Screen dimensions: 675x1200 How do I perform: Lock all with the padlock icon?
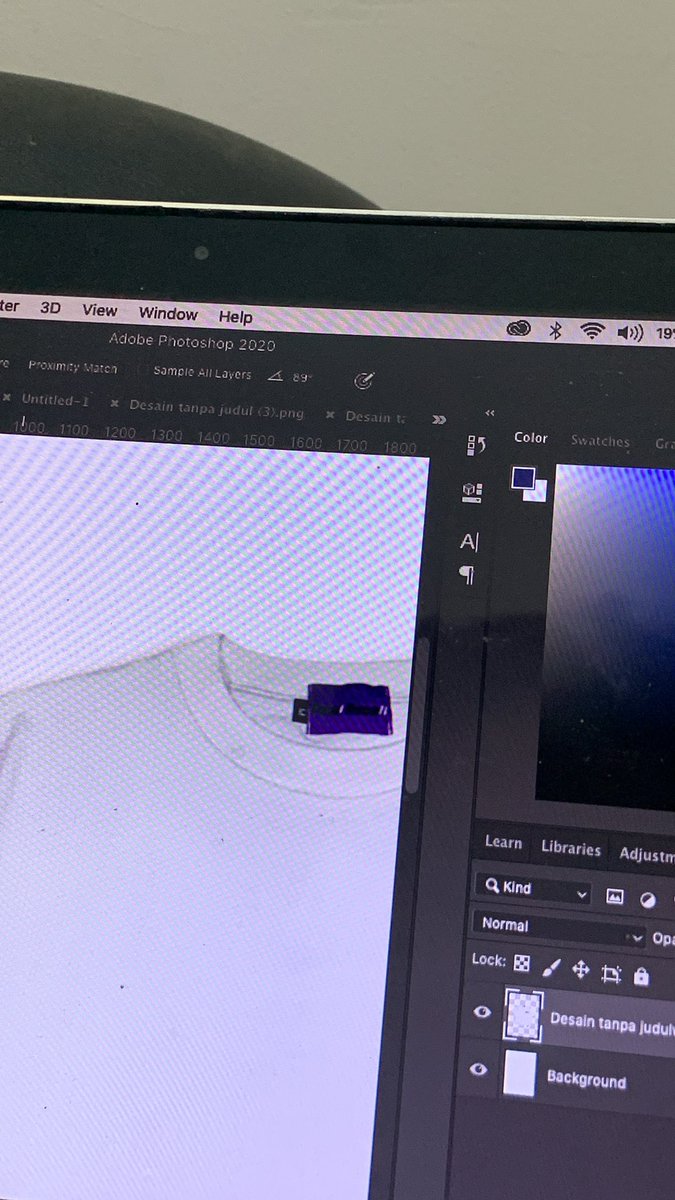click(641, 976)
